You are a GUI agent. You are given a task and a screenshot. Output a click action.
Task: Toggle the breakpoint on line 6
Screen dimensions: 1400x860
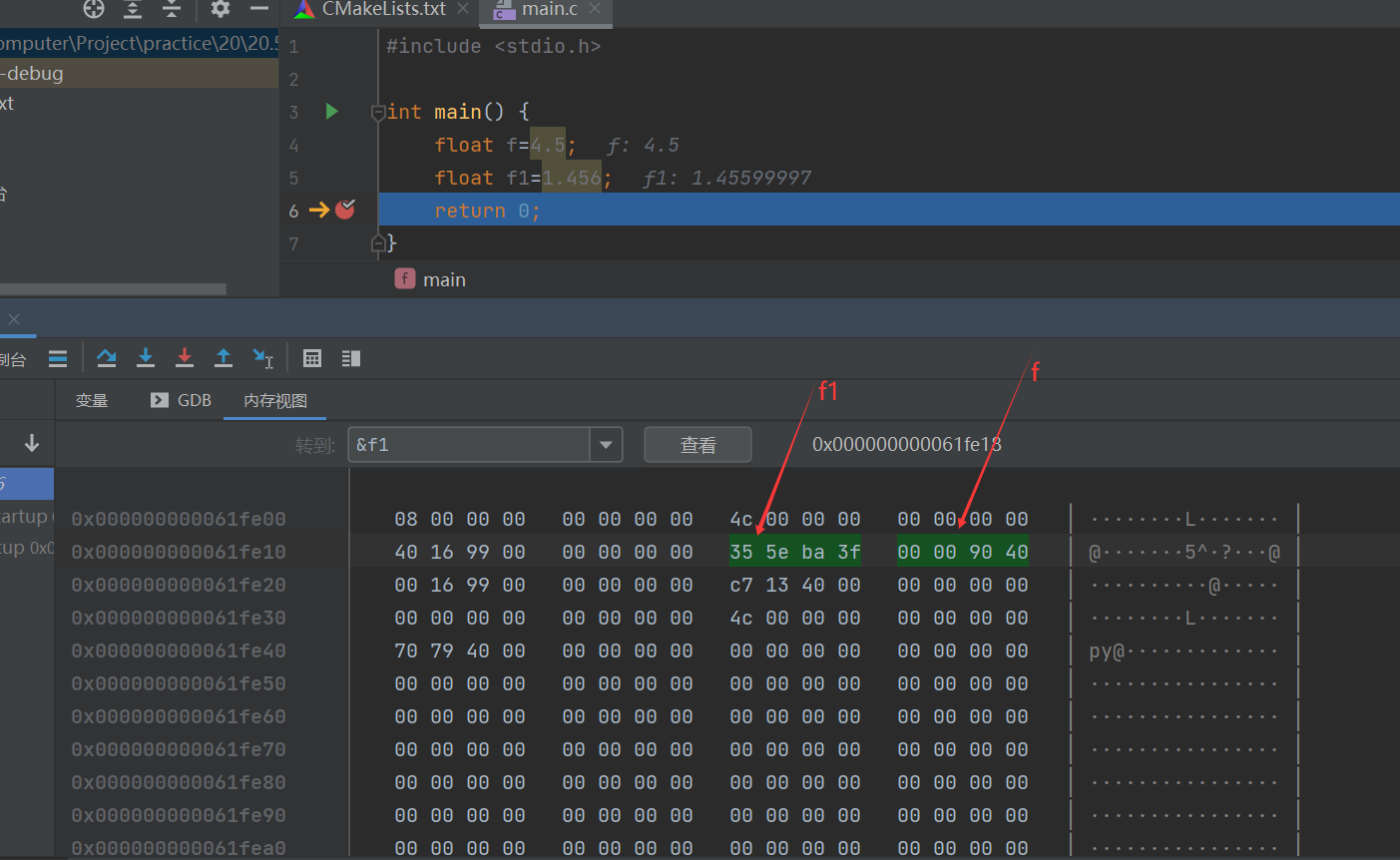point(345,210)
